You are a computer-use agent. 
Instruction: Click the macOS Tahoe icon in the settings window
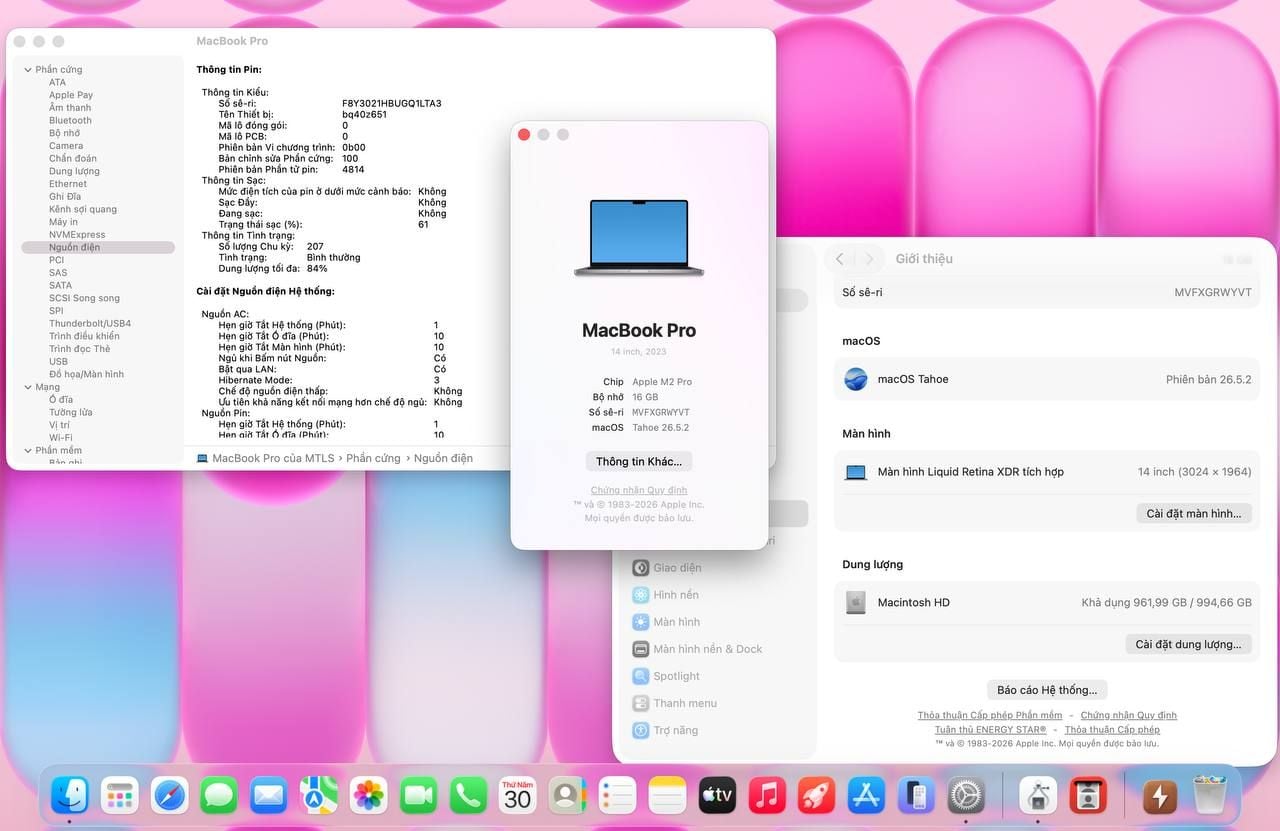click(856, 380)
